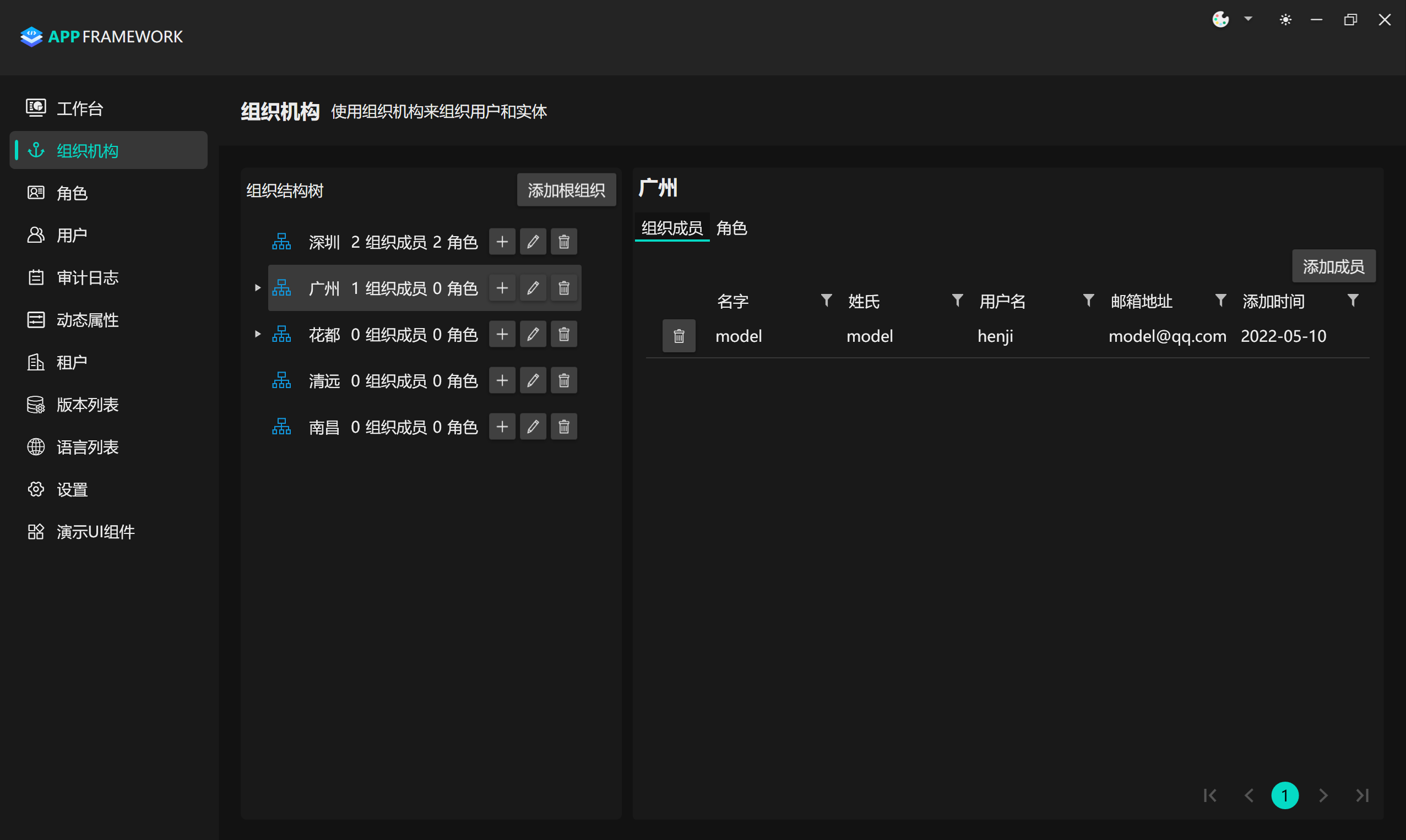Image resolution: width=1406 pixels, height=840 pixels.
Task: Click the 2022-05-10 date cell
Action: 1283,336
